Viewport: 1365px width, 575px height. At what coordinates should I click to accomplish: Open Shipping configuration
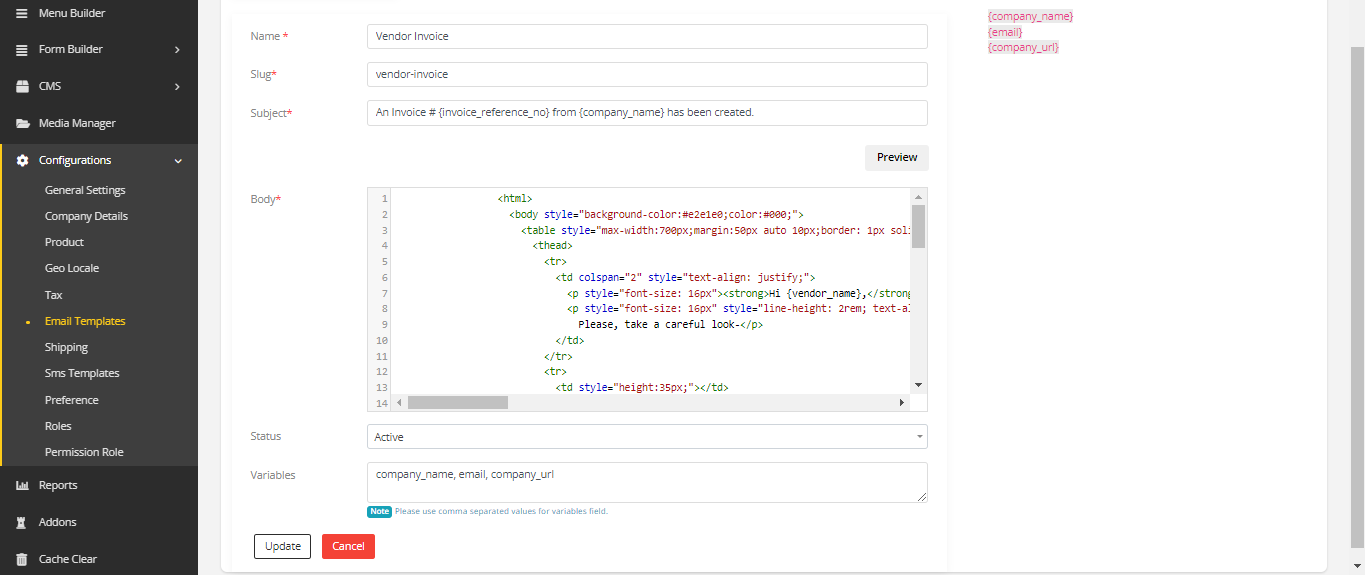pos(66,347)
